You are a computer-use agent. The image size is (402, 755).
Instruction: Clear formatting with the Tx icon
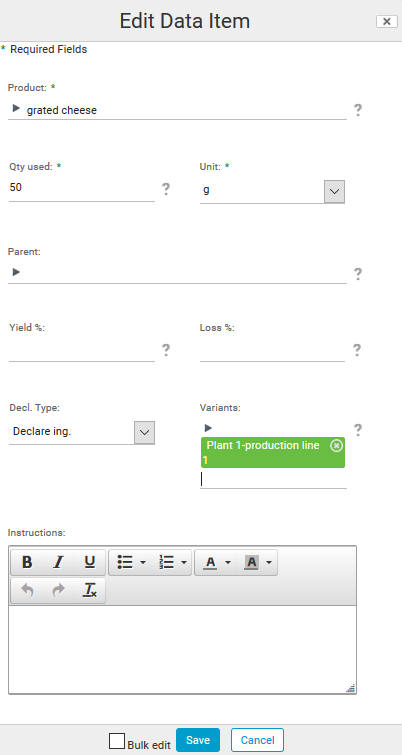(x=90, y=590)
